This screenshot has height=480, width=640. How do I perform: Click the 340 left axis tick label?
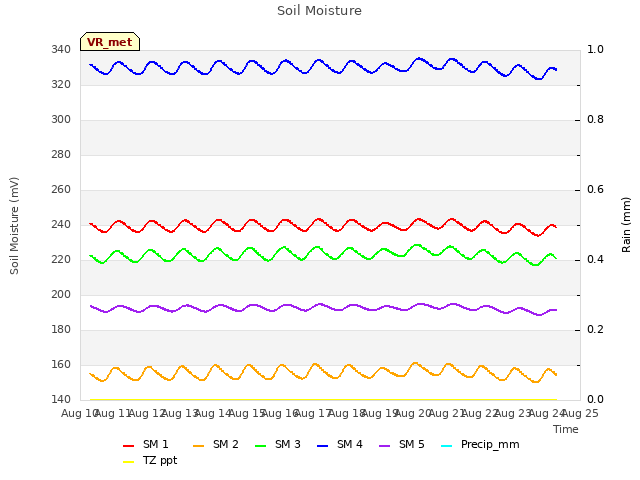tap(61, 50)
